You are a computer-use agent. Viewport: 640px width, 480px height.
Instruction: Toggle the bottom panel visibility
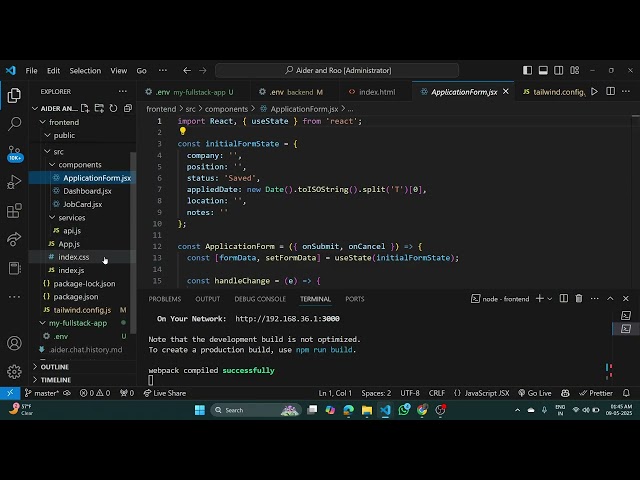pyautogui.click(x=543, y=71)
